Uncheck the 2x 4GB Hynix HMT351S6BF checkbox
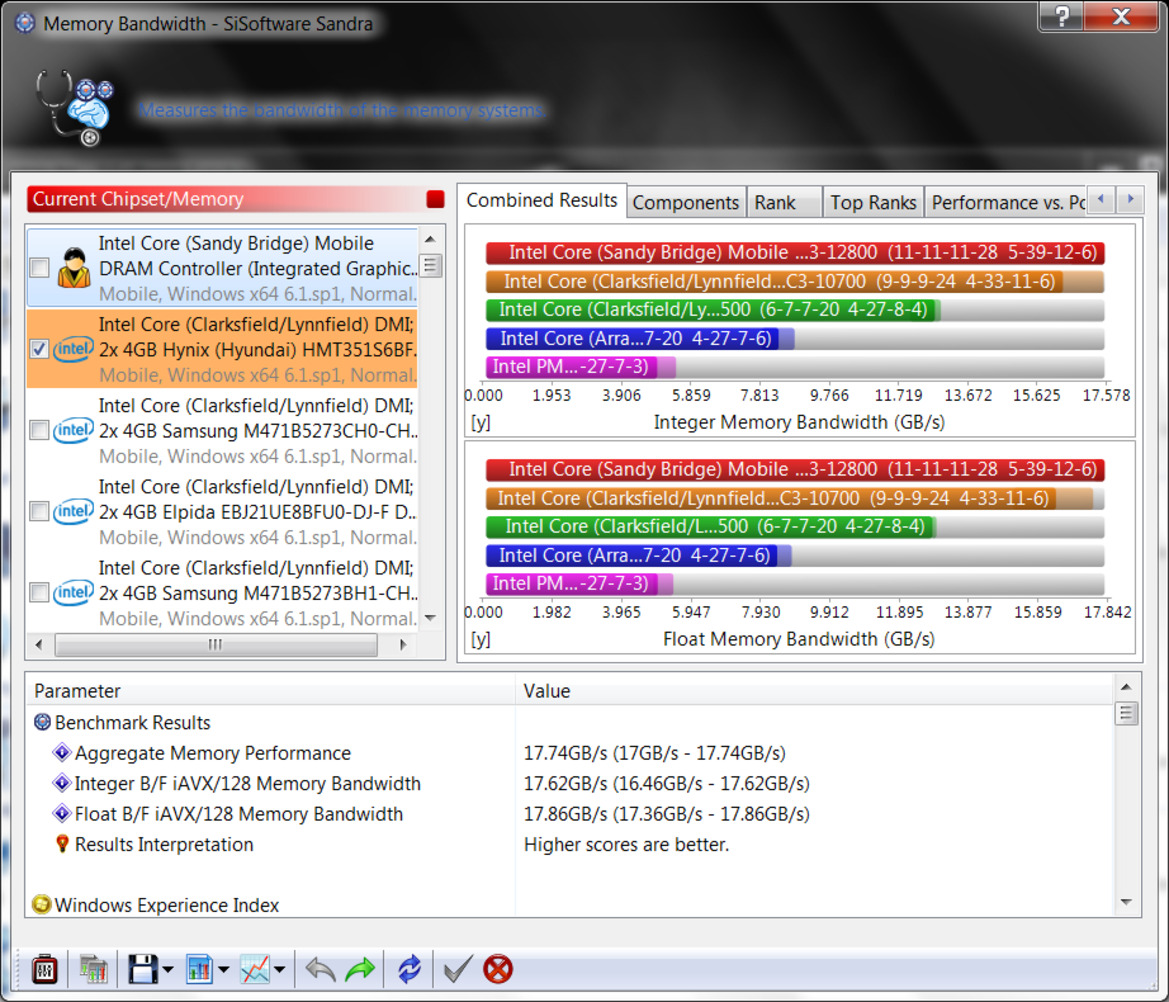This screenshot has height=1002, width=1169. pos(40,349)
